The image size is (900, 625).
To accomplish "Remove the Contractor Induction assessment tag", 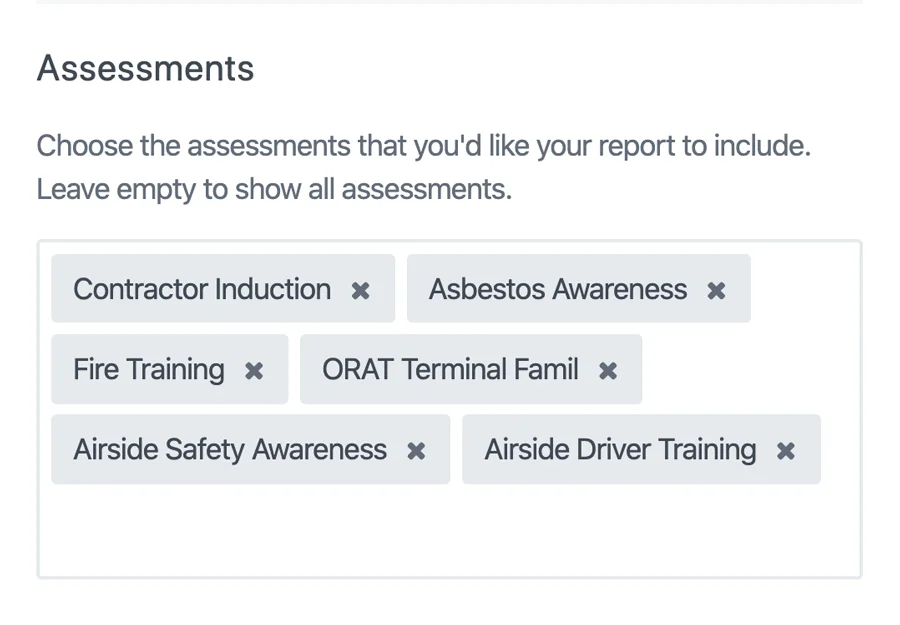I will 361,290.
